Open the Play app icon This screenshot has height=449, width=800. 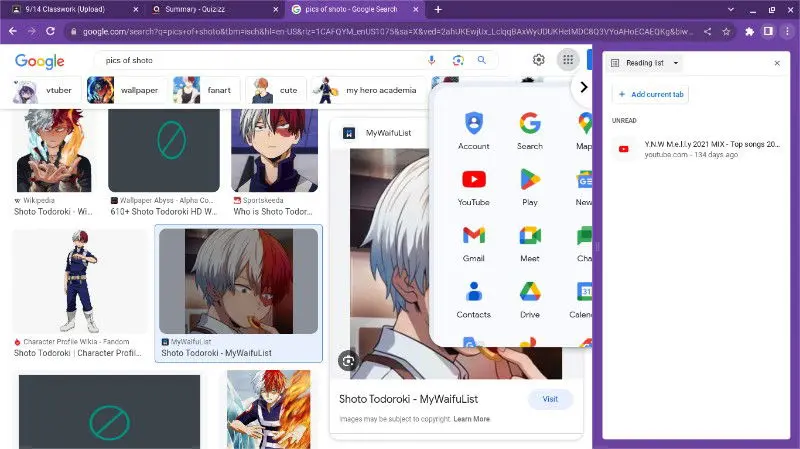coord(530,187)
